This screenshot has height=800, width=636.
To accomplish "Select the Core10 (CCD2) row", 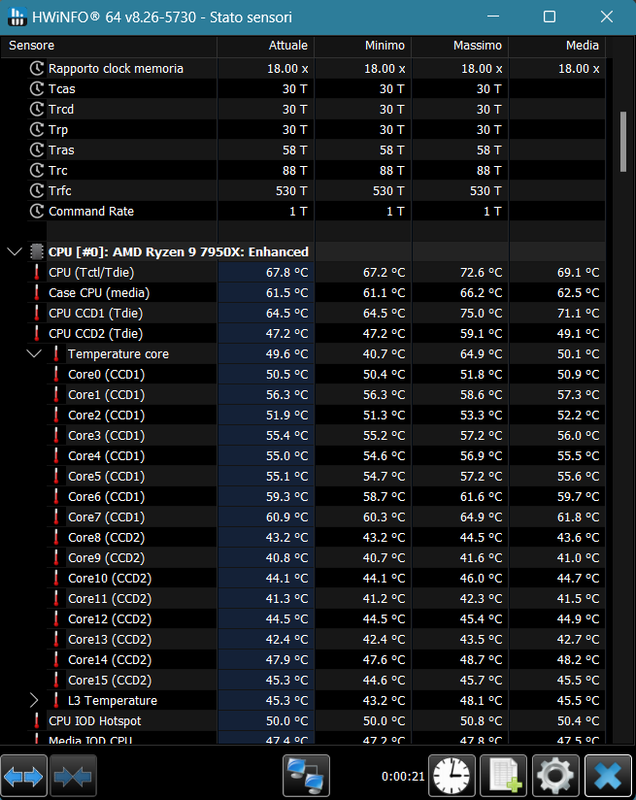I will coord(326,578).
